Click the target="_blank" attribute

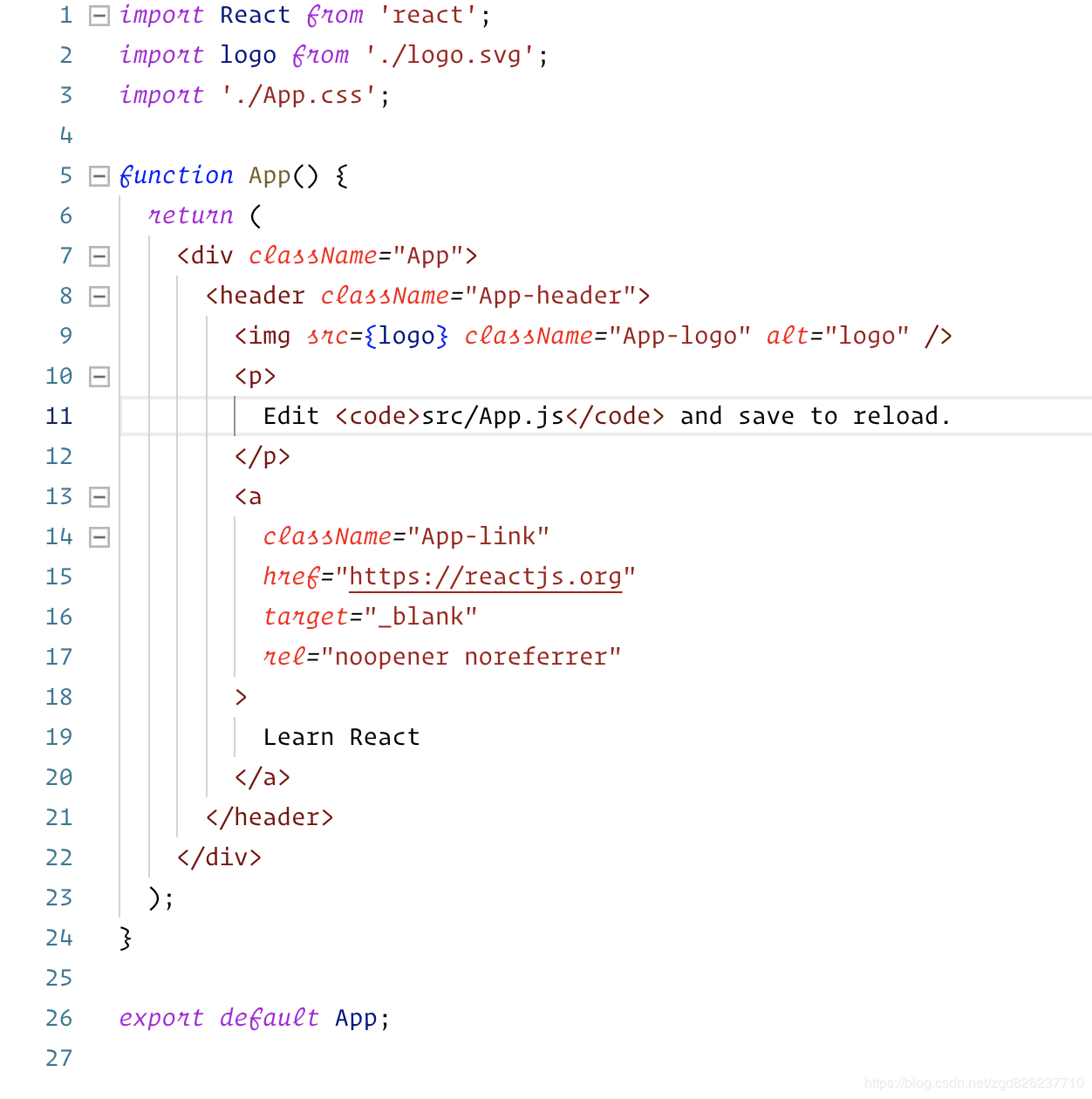click(370, 618)
